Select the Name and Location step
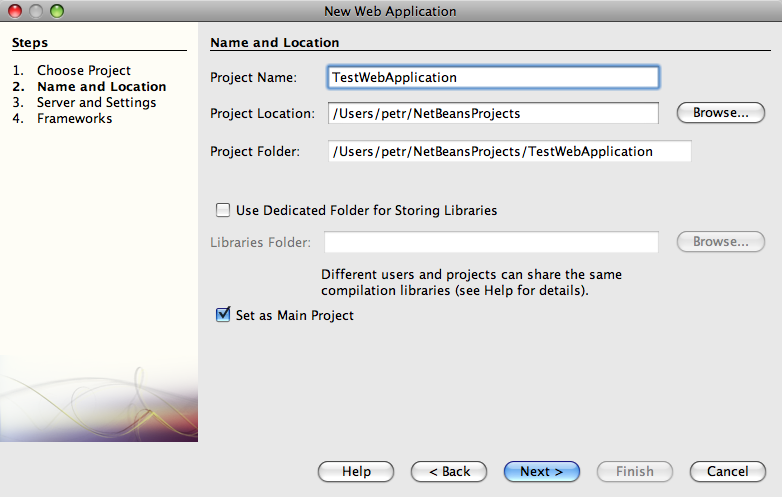 (x=101, y=86)
